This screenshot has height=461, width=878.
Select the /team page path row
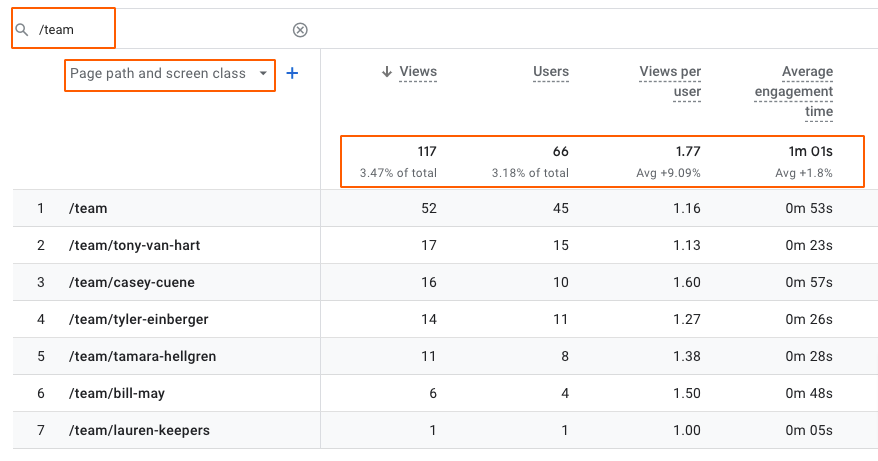[88, 209]
